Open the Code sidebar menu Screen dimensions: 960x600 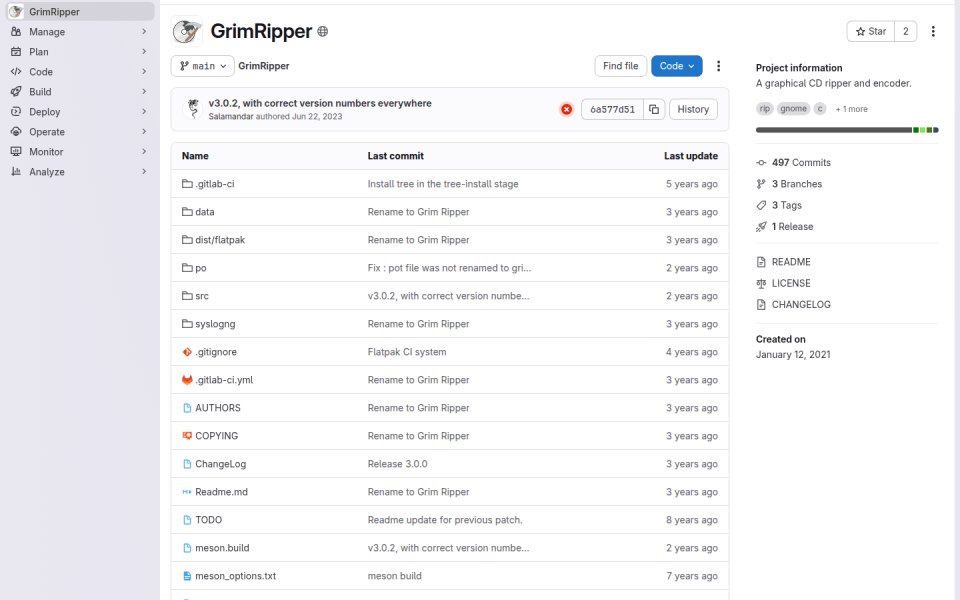pyautogui.click(x=80, y=72)
